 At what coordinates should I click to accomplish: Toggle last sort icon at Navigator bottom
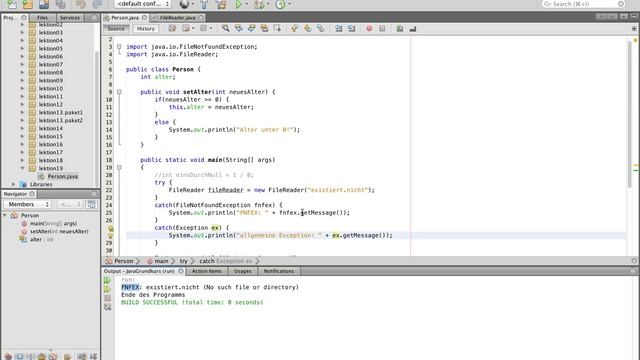[x=93, y=356]
